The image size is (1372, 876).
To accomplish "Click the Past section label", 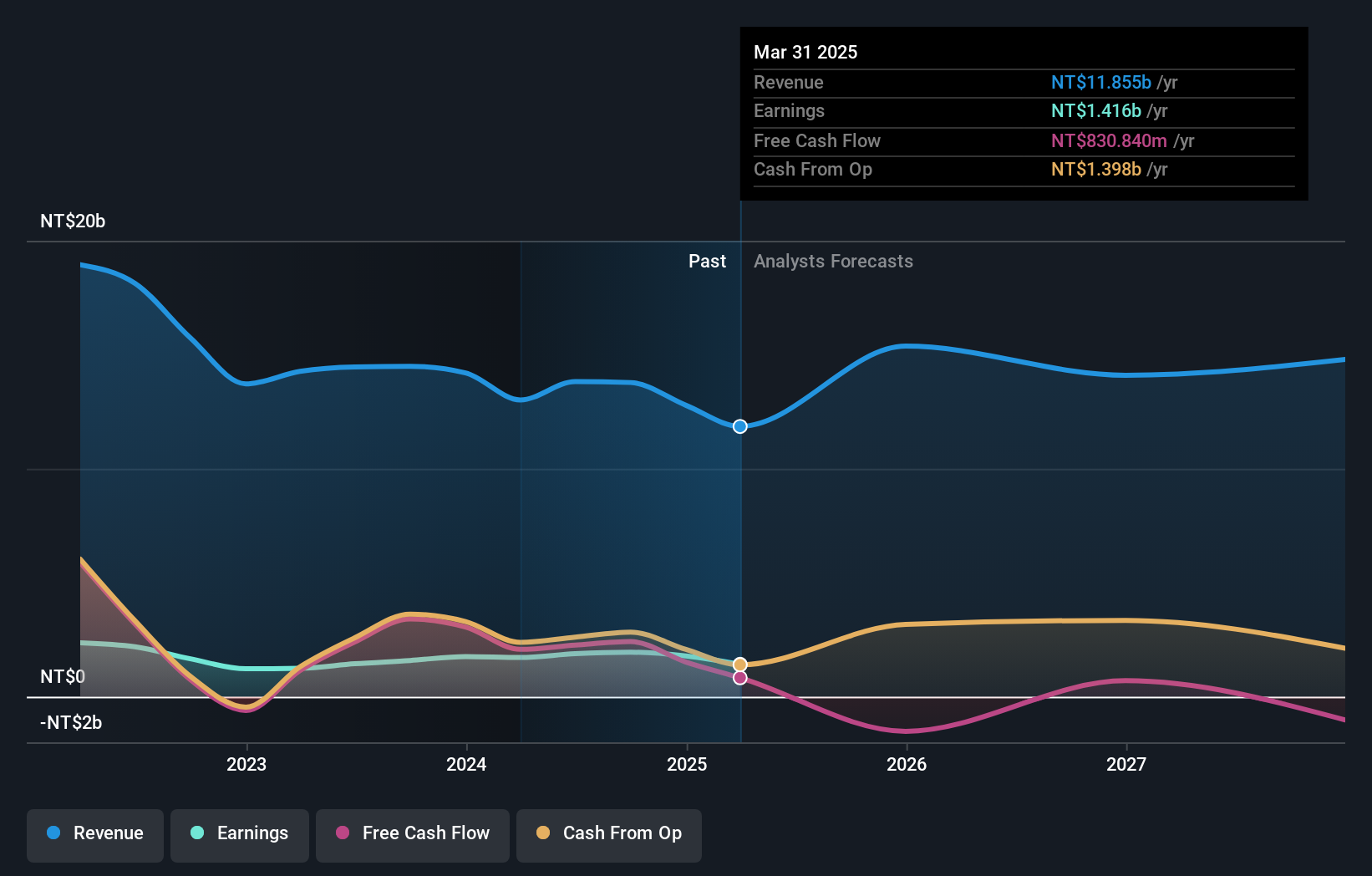I will pos(707,262).
